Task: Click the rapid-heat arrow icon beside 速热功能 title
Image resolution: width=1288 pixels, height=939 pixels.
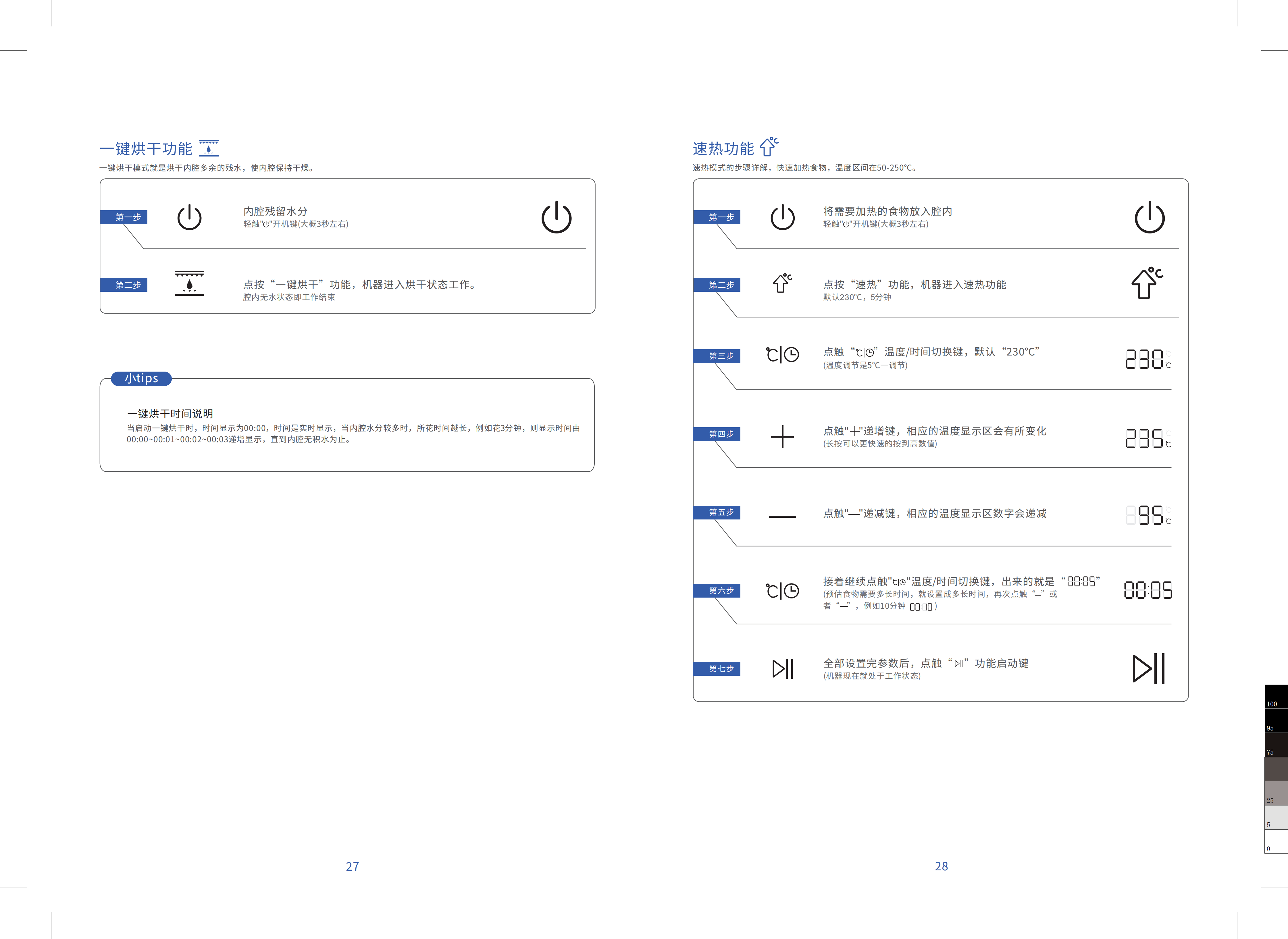Action: click(x=769, y=146)
